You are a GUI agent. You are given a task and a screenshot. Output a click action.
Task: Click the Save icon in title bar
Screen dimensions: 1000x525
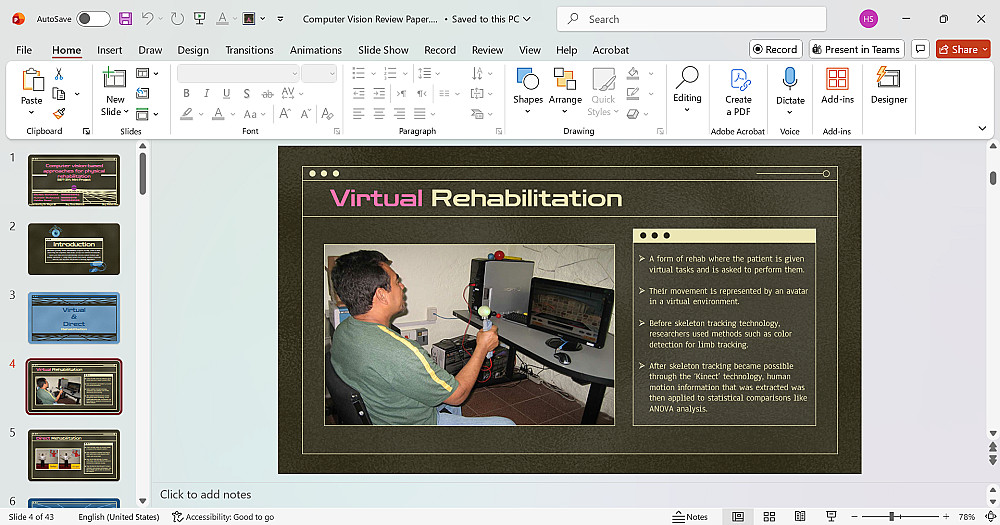pos(126,18)
